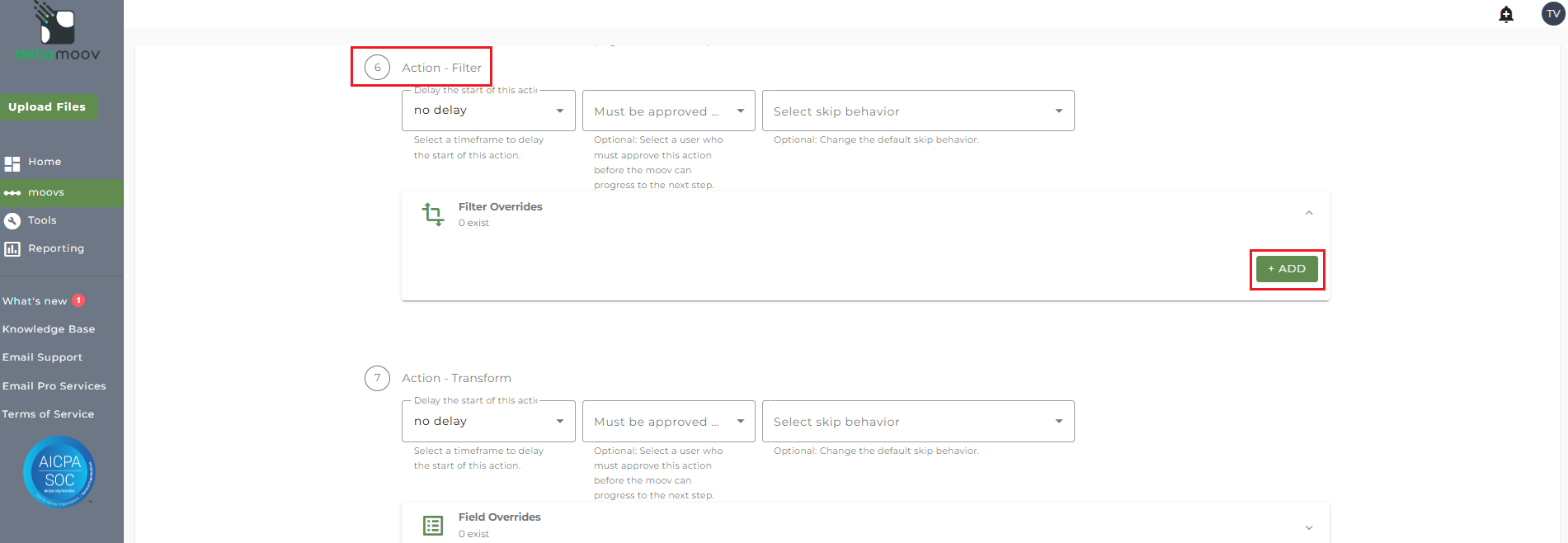
Task: Open Transform action delay dropdown
Action: 488,422
